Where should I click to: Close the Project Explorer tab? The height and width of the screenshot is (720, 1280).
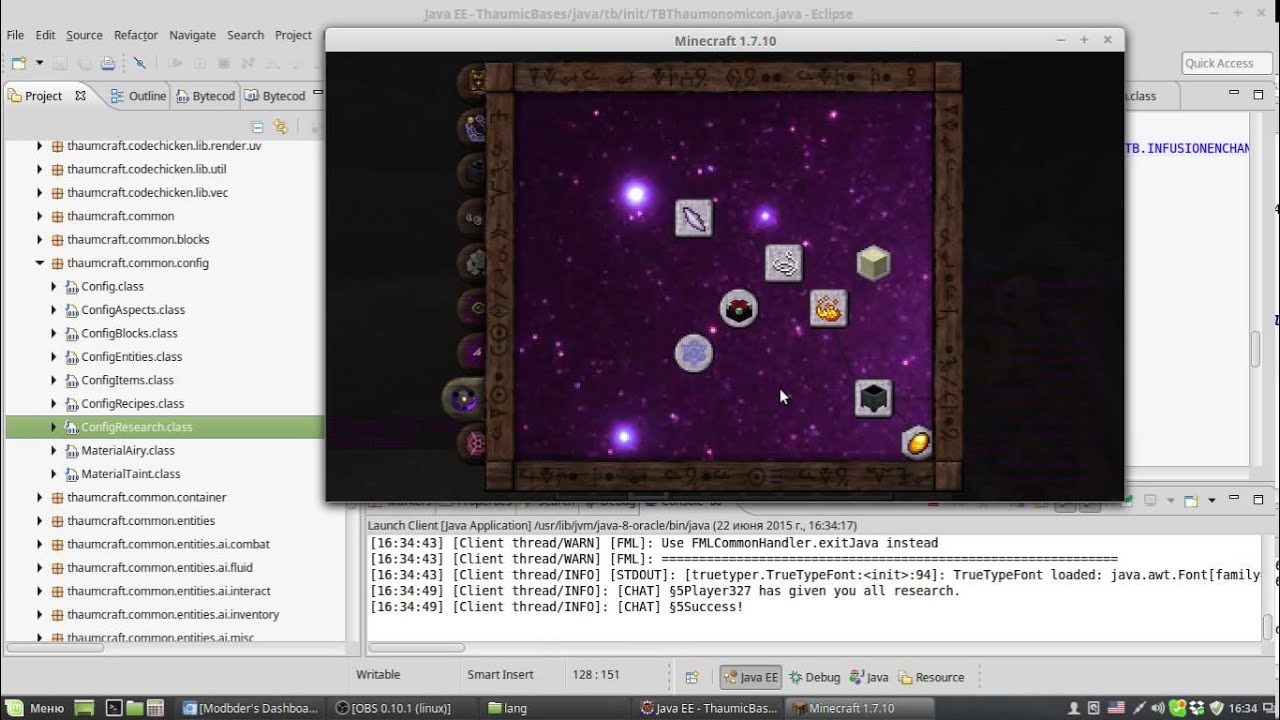(80, 96)
